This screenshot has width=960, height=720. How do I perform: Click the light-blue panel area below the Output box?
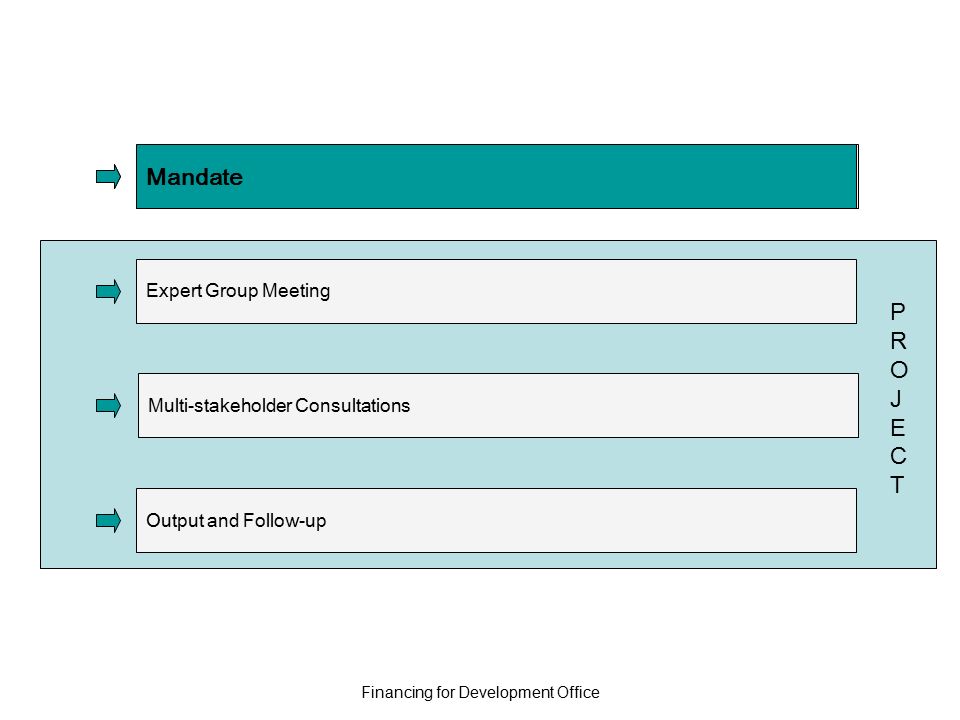point(489,560)
